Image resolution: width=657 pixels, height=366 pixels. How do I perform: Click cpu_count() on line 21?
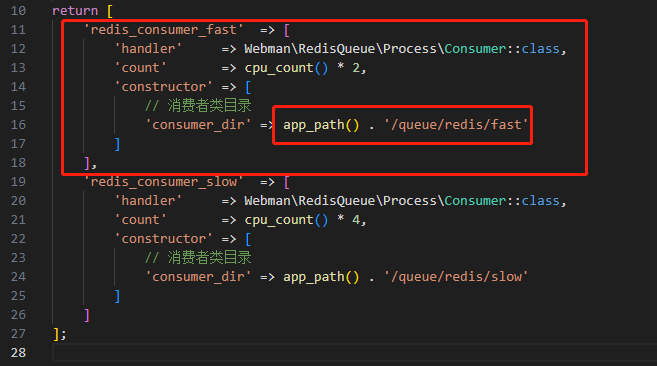(286, 220)
